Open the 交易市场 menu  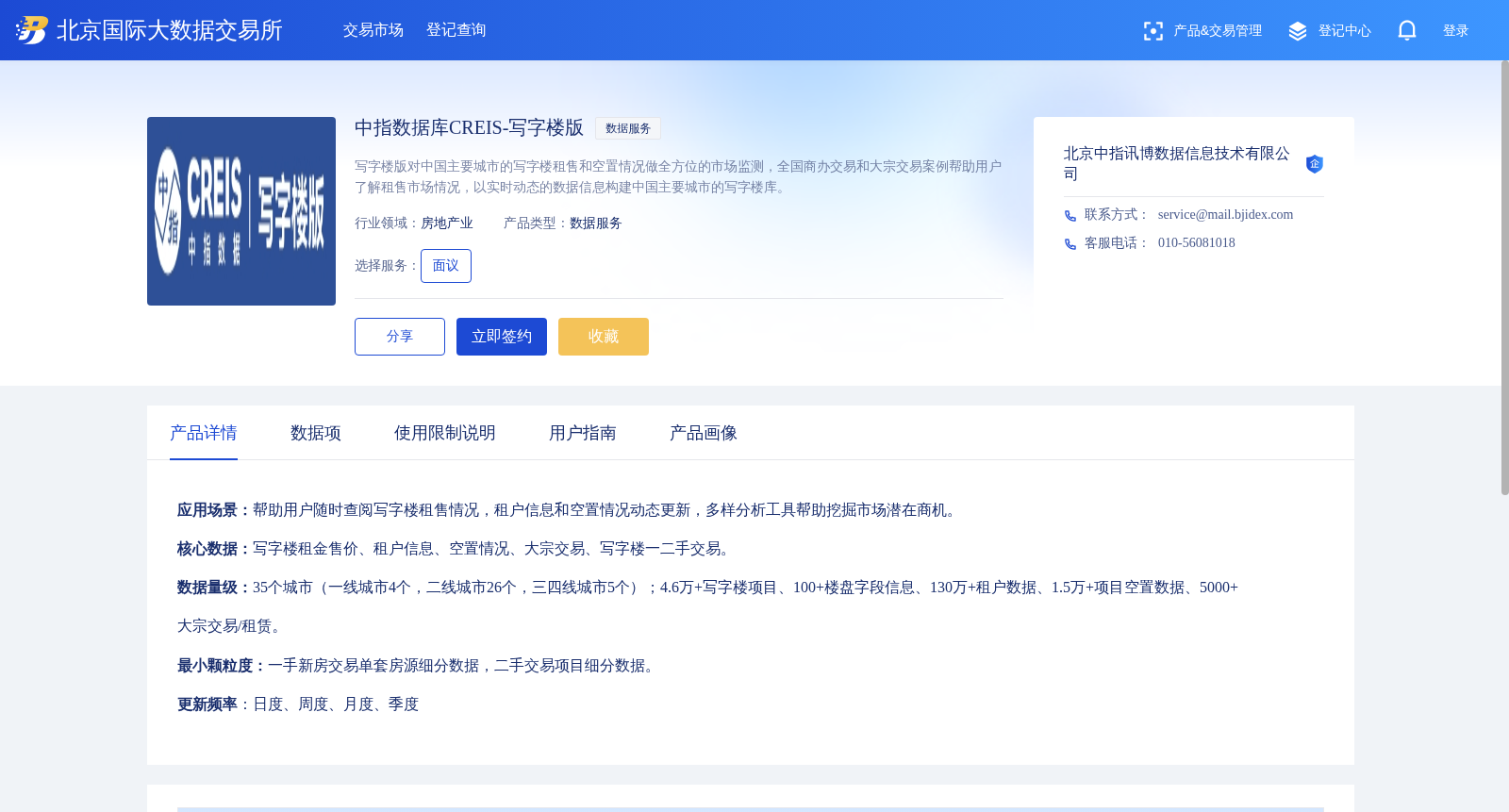pos(373,30)
